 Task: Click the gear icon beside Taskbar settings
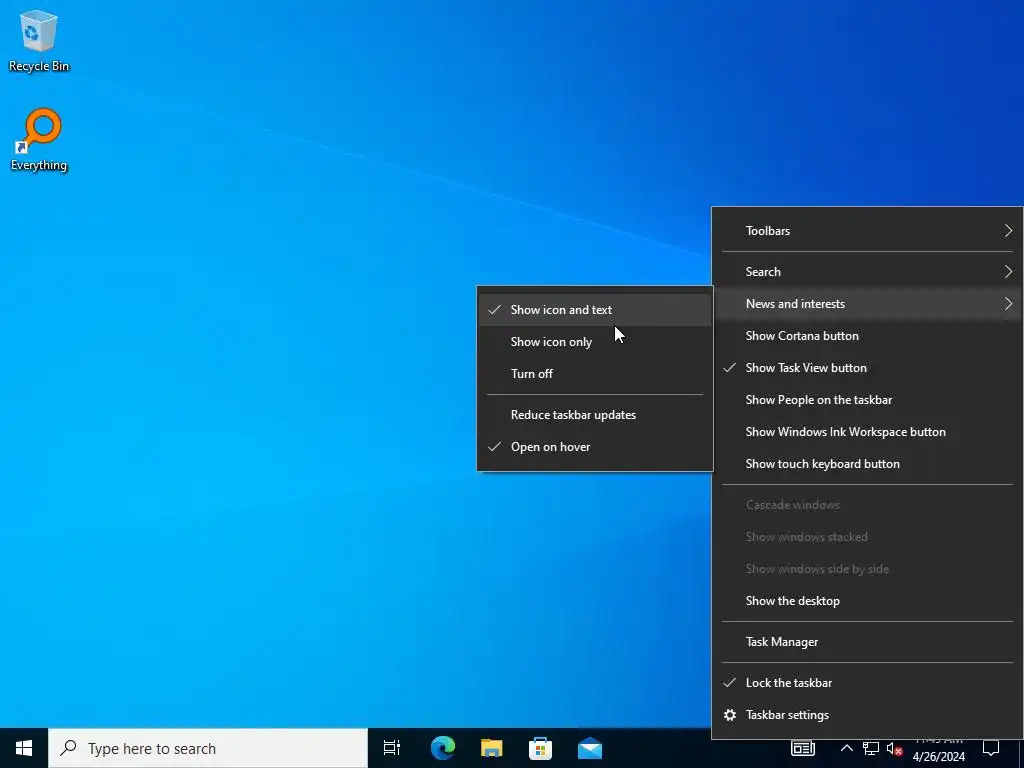coord(730,715)
